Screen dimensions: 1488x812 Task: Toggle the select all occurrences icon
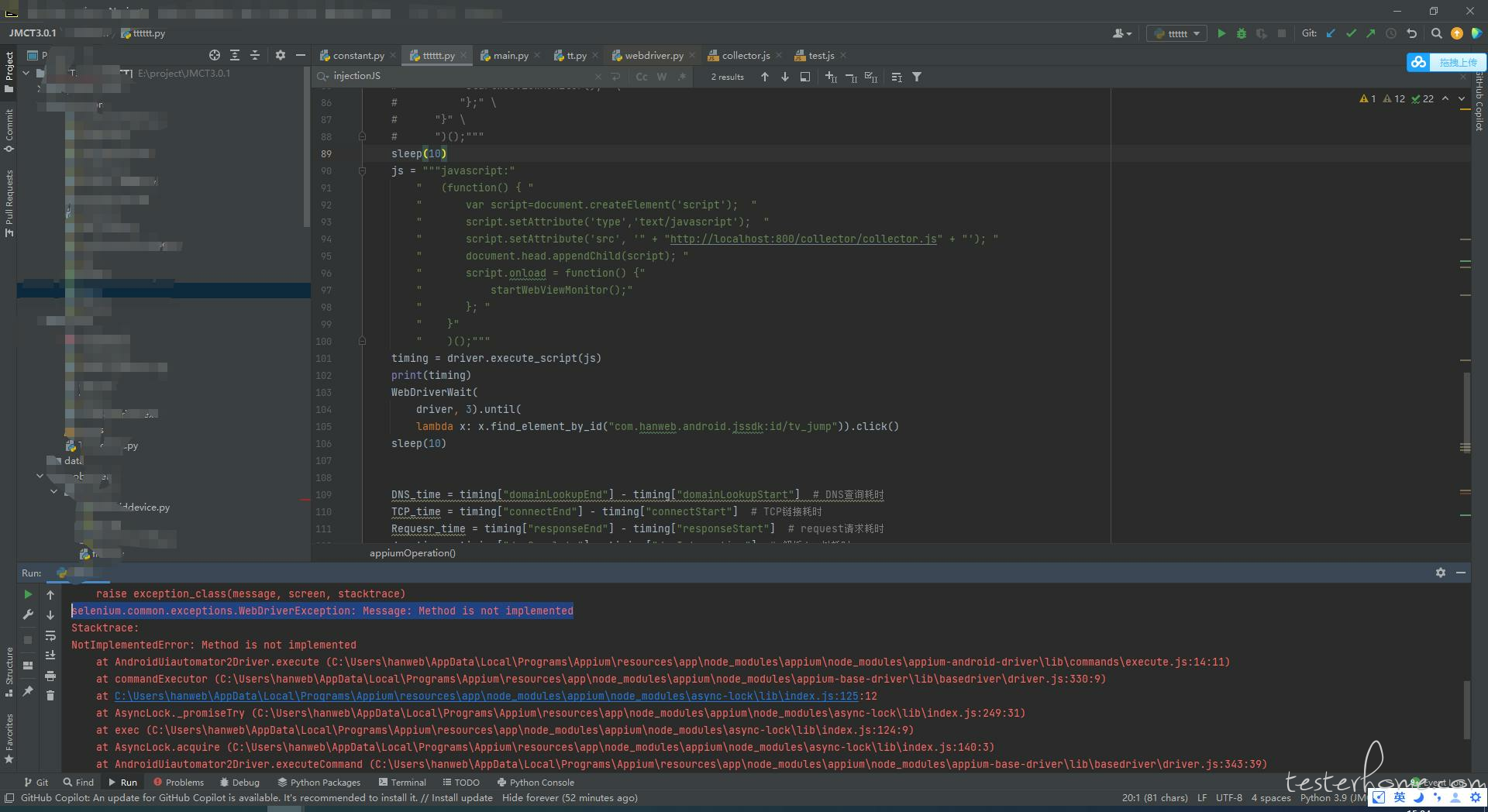click(871, 77)
